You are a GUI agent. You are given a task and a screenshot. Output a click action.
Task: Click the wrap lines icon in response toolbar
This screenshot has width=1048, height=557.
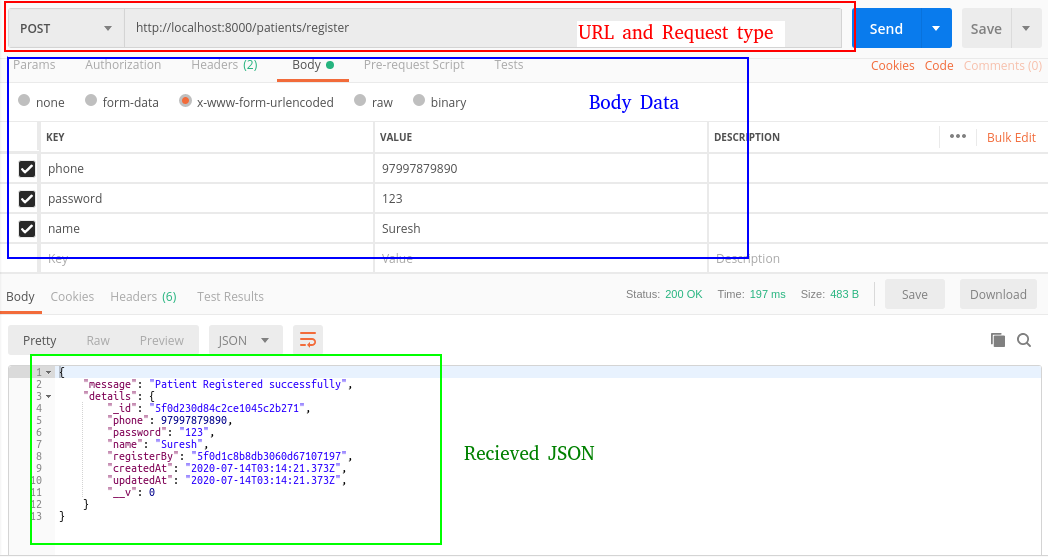pos(307,340)
